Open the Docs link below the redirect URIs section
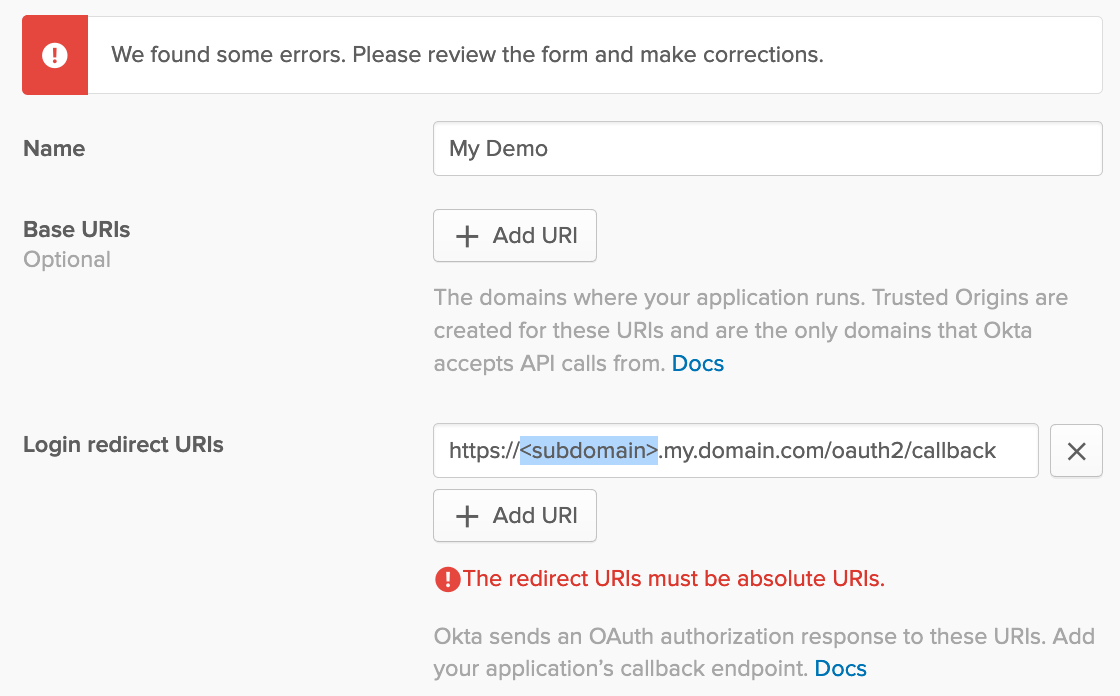 [x=840, y=668]
